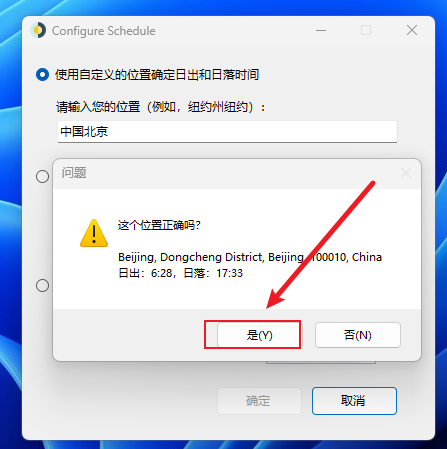Click the Configure Schedule title text
Screen dimensions: 447x449
pyautogui.click(x=104, y=31)
